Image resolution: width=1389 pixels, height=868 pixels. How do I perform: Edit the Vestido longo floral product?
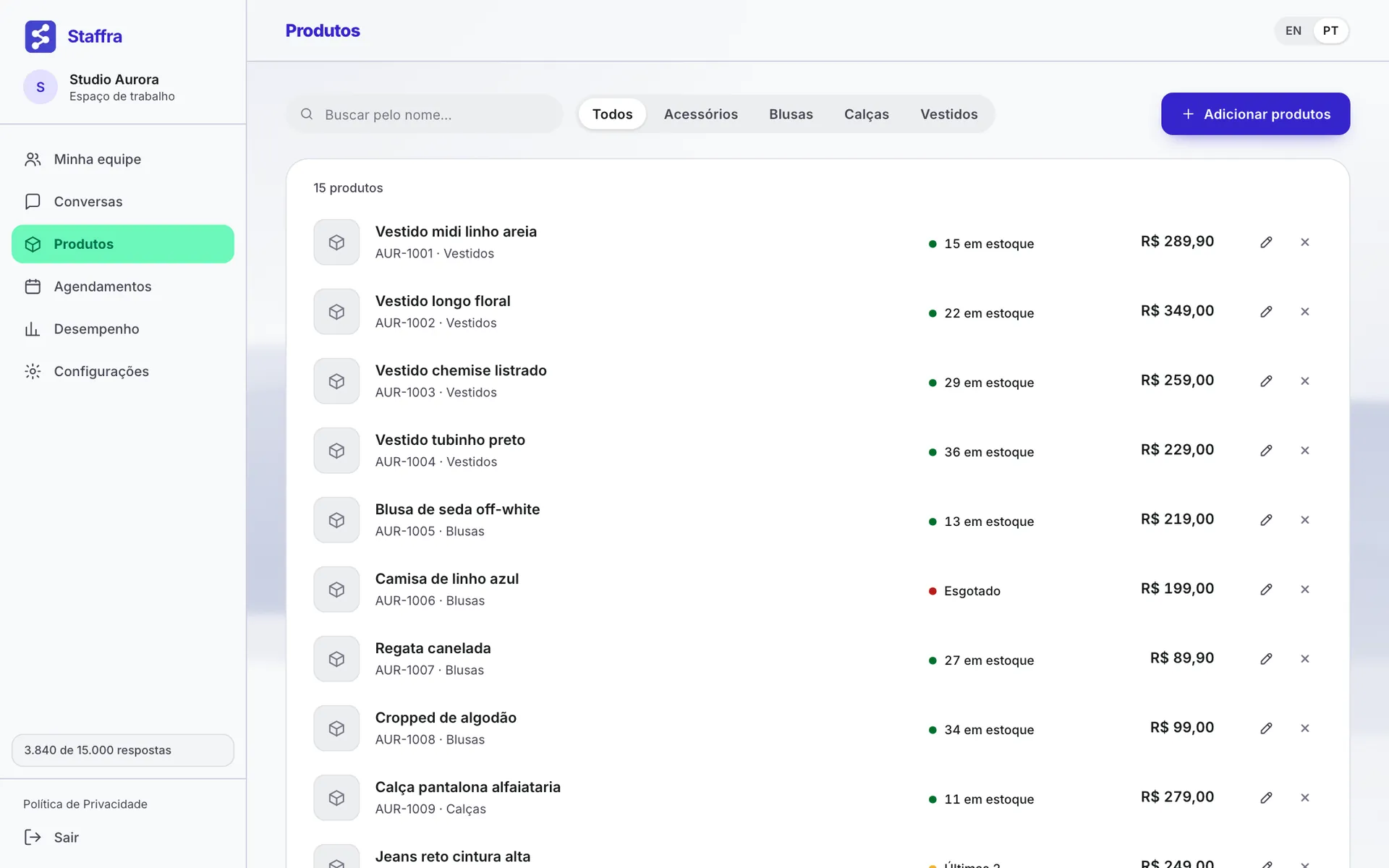coord(1266,312)
